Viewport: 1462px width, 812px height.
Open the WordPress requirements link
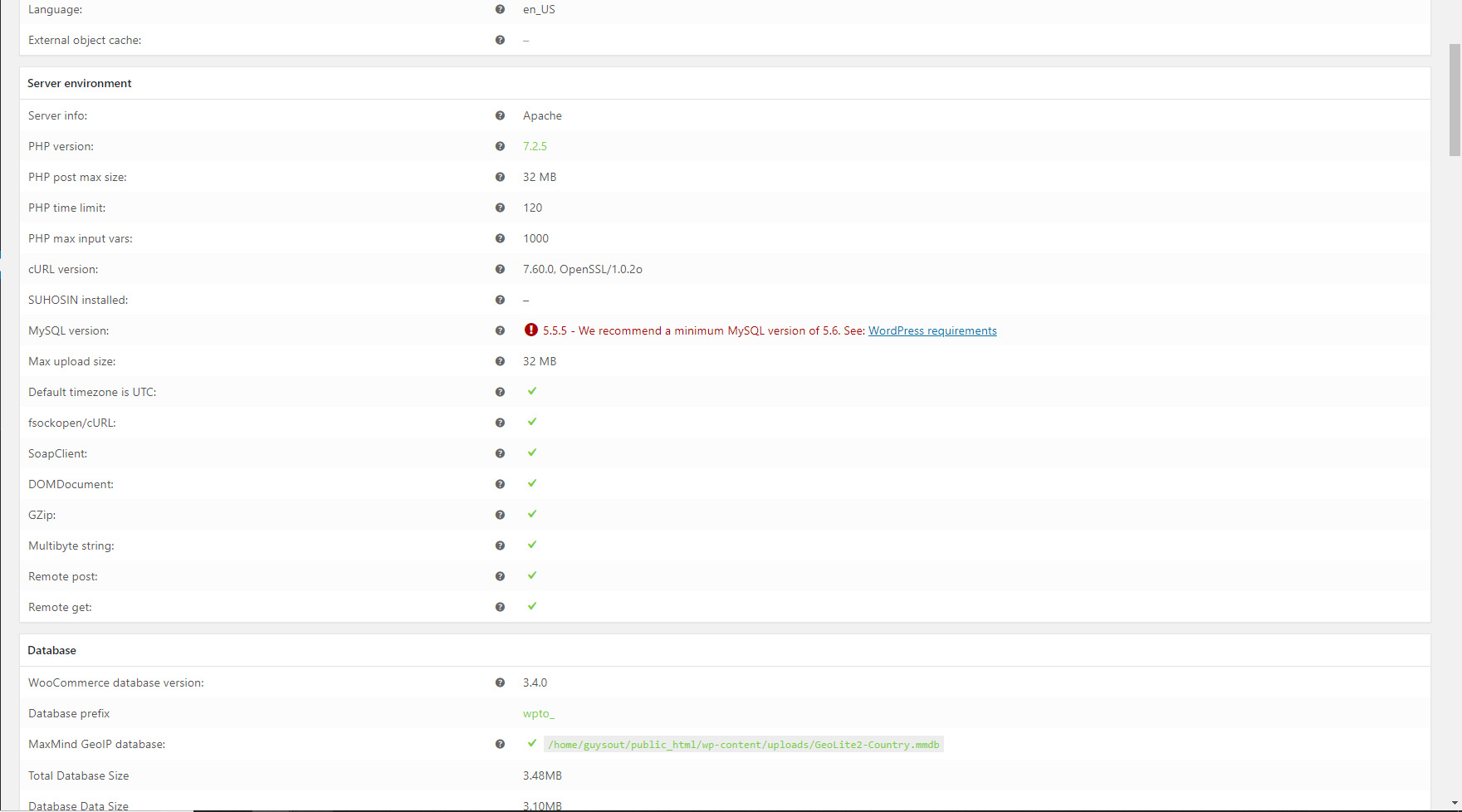tap(932, 330)
